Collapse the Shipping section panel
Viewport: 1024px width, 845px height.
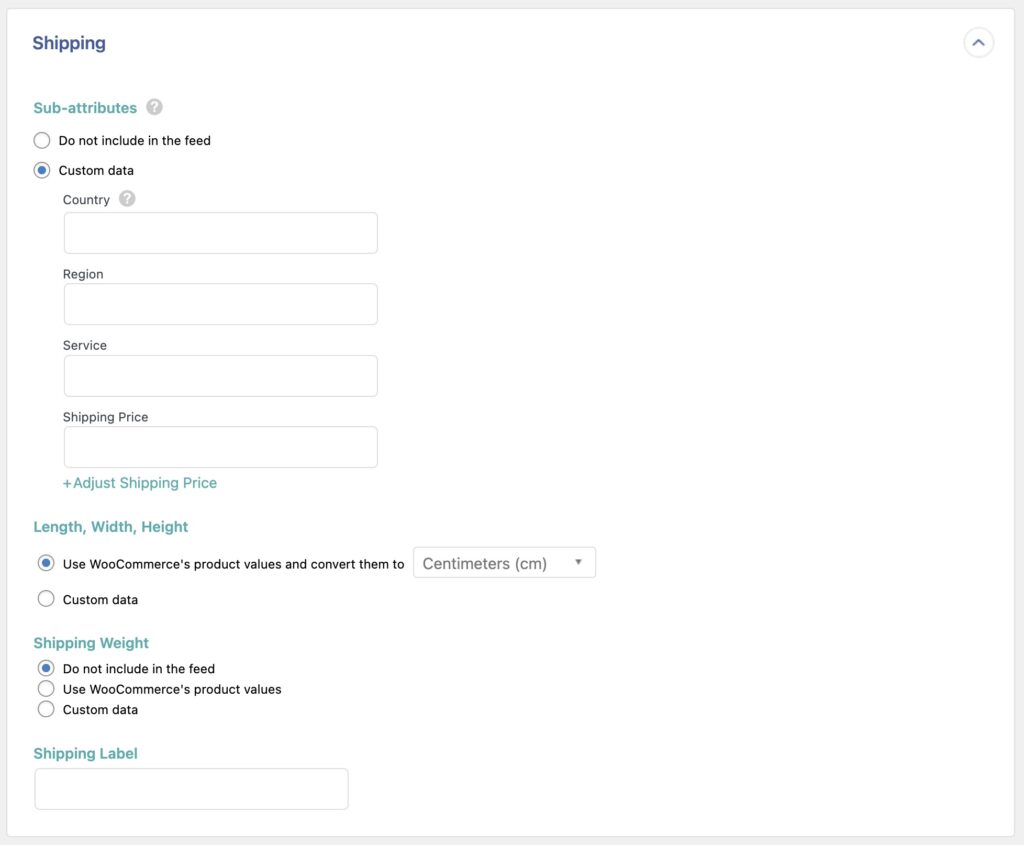(x=978, y=42)
